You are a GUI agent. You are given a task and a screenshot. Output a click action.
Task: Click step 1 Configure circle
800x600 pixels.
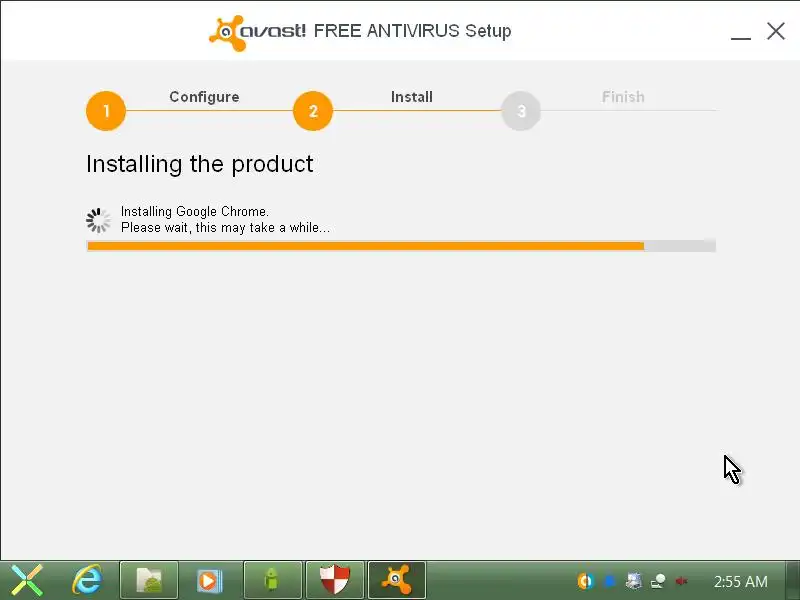point(106,111)
